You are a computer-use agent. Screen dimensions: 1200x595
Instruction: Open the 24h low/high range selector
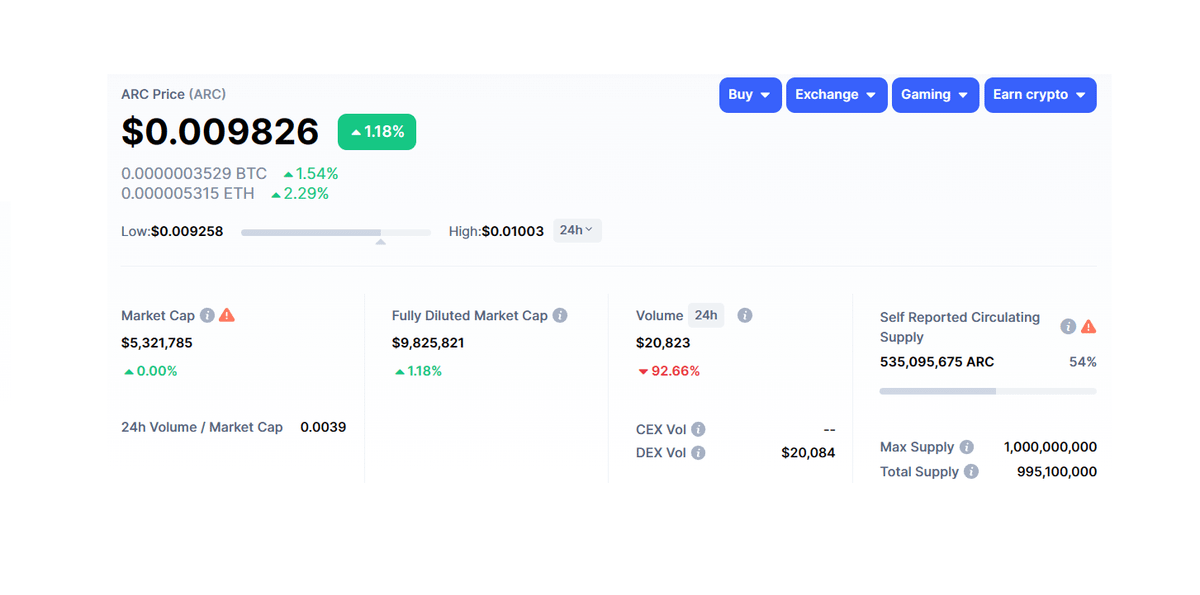coord(577,231)
